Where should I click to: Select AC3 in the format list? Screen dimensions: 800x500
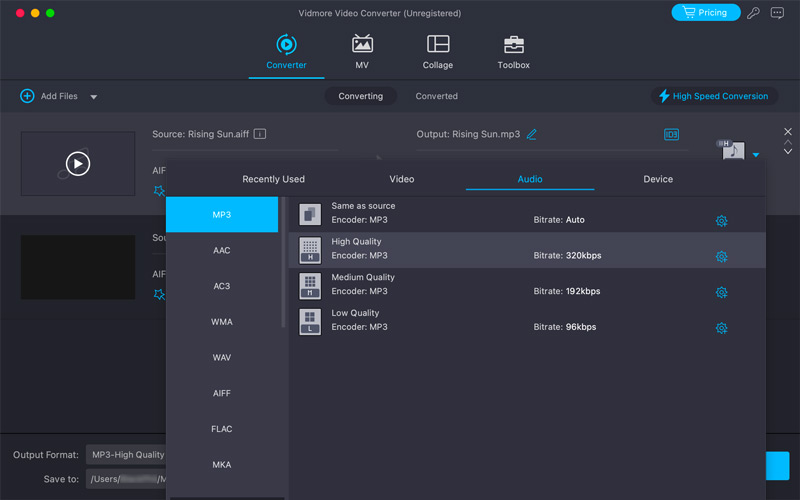pos(222,286)
